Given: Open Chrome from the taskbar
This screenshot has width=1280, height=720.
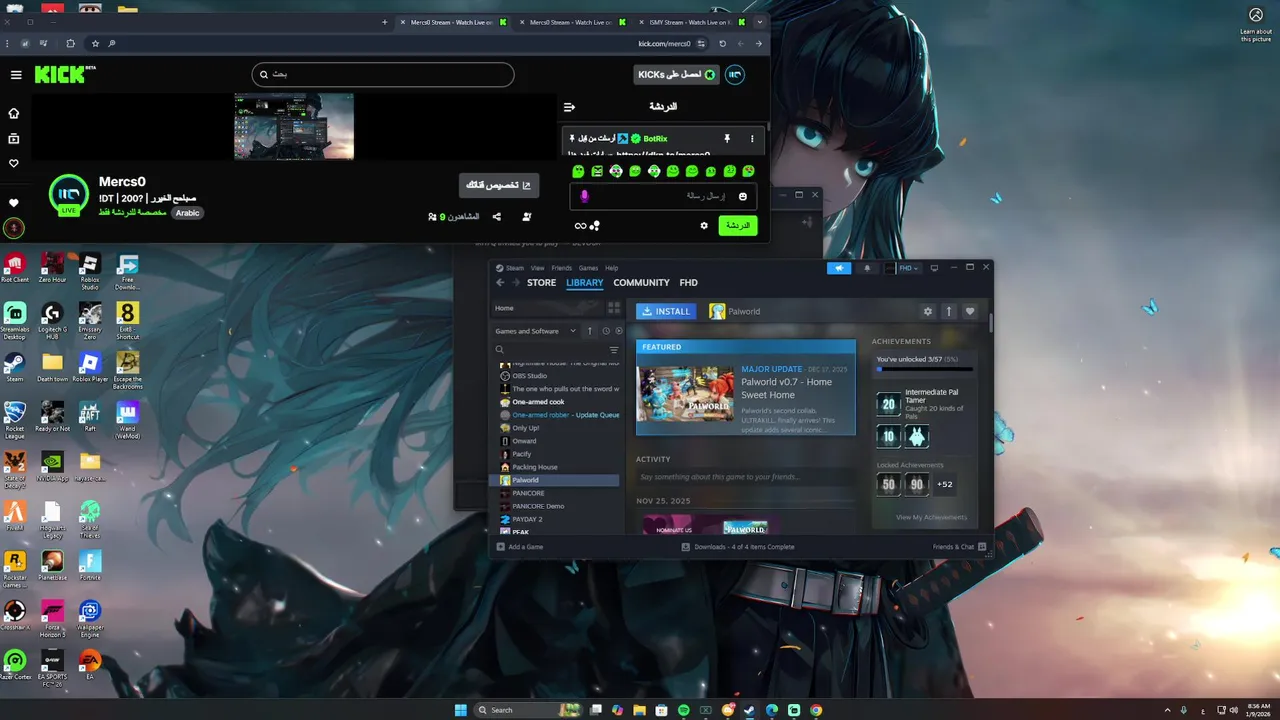Looking at the screenshot, I should pyautogui.click(x=816, y=710).
